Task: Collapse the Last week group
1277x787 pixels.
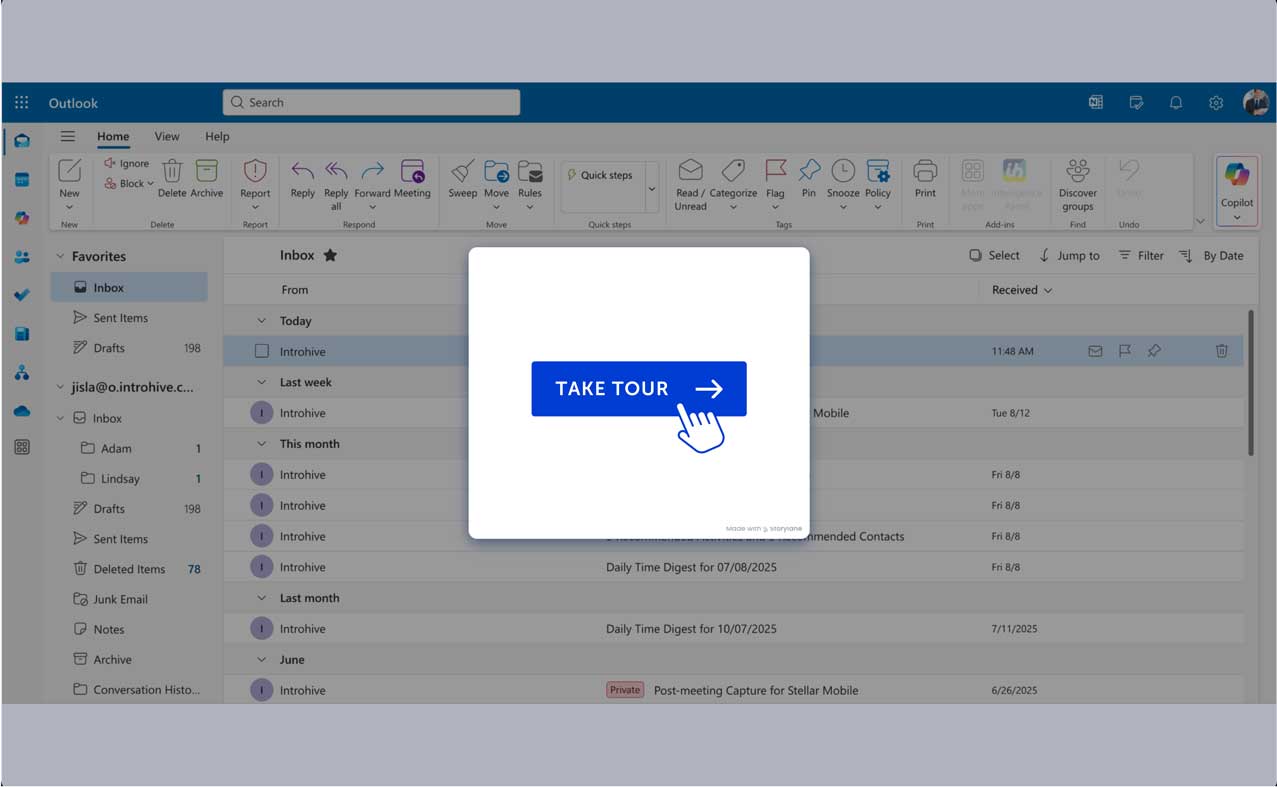Action: coord(262,383)
